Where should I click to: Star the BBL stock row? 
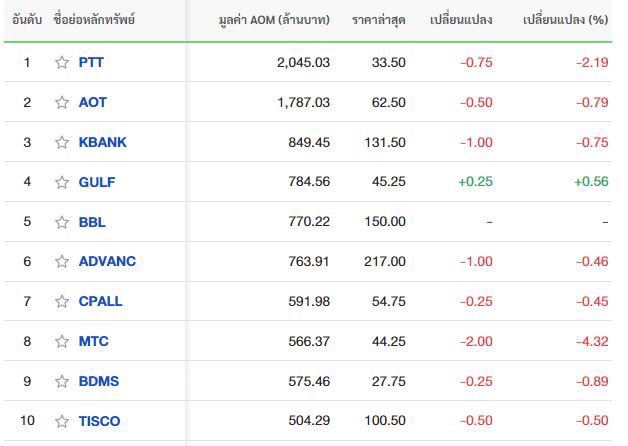coord(62,222)
